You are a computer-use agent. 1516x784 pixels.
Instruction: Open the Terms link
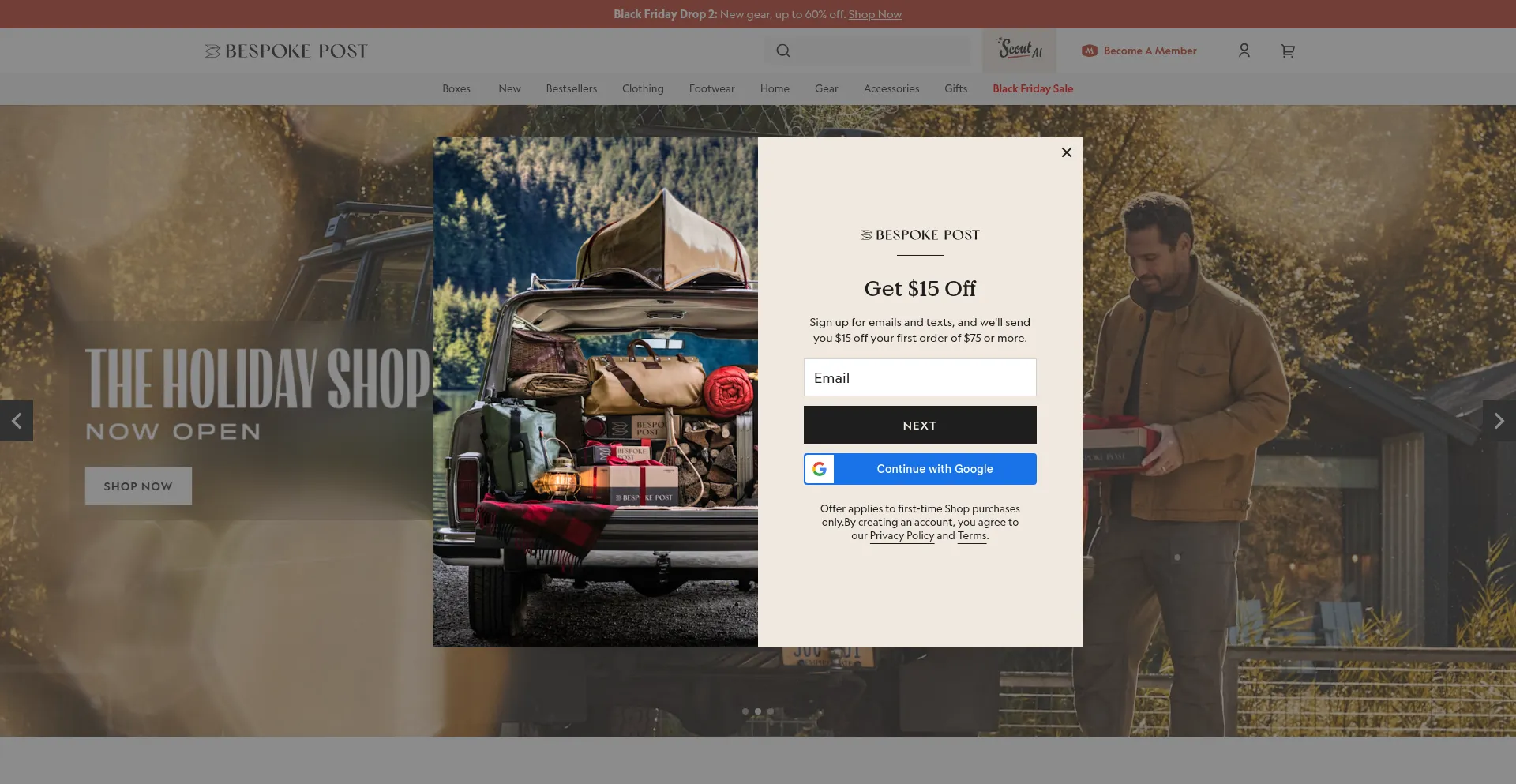pos(972,536)
